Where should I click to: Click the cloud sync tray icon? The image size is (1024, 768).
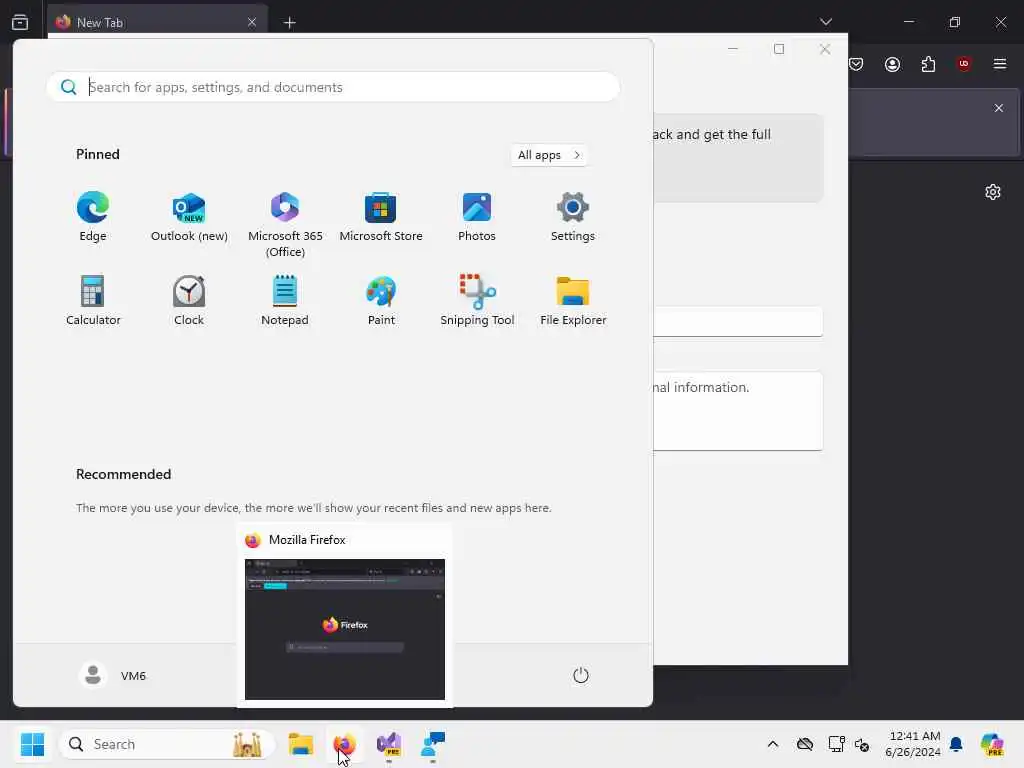[x=805, y=744]
